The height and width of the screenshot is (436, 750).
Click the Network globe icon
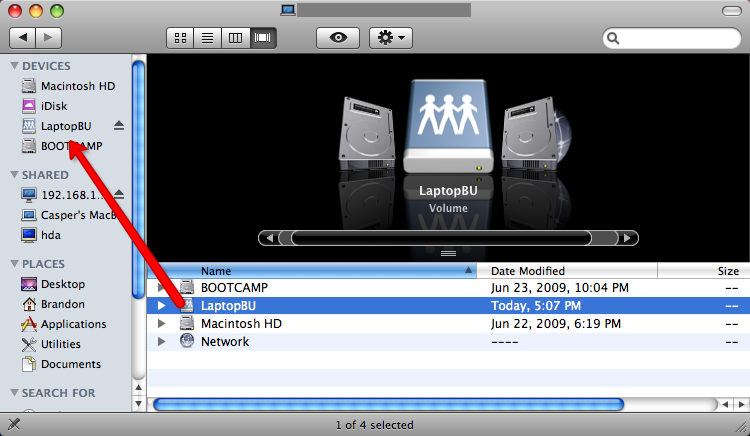pos(187,341)
